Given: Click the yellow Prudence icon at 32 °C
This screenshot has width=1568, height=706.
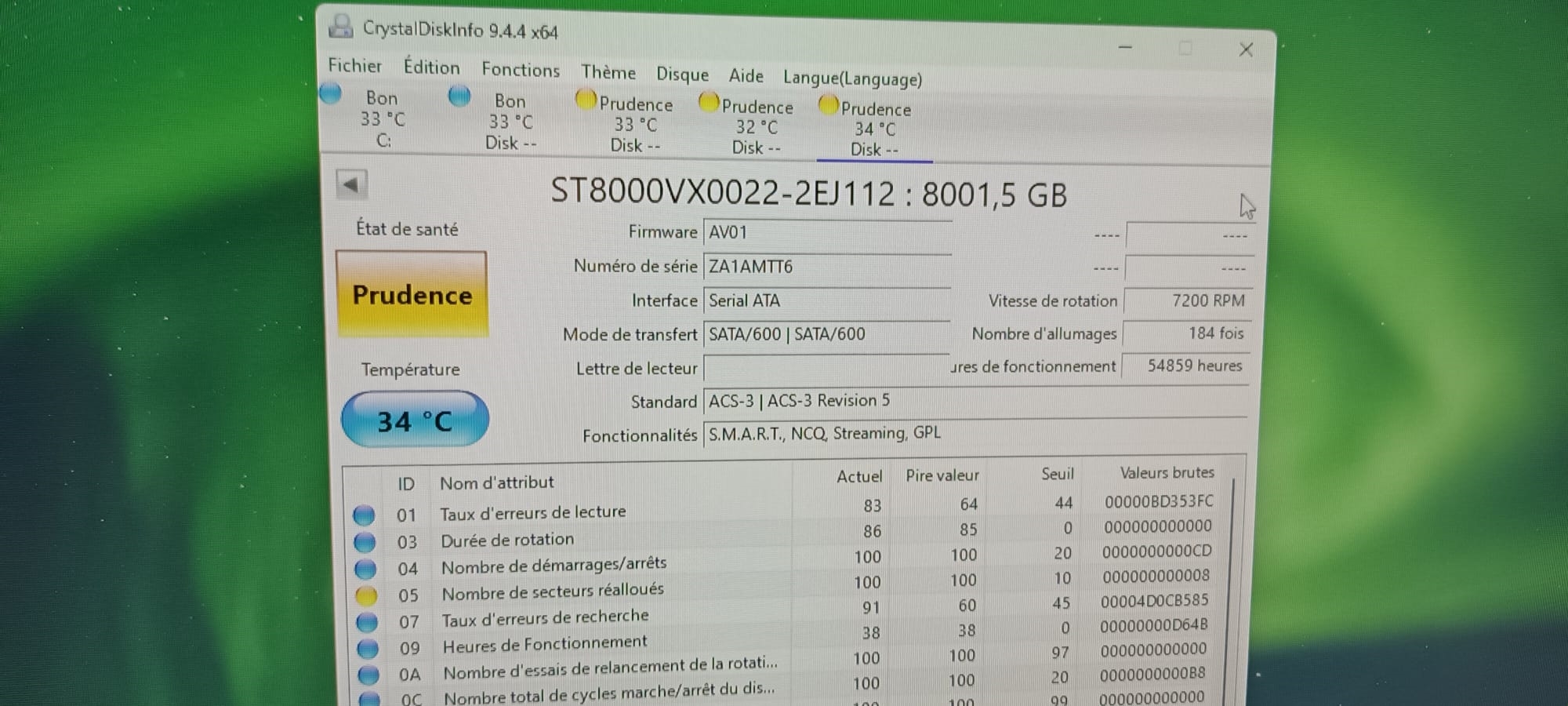Looking at the screenshot, I should pos(709,103).
